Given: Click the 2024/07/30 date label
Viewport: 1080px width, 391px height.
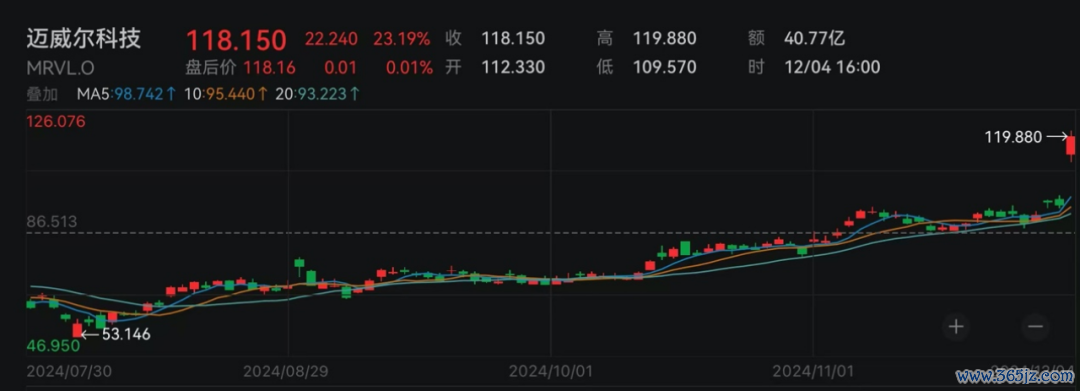Looking at the screenshot, I should (68, 372).
